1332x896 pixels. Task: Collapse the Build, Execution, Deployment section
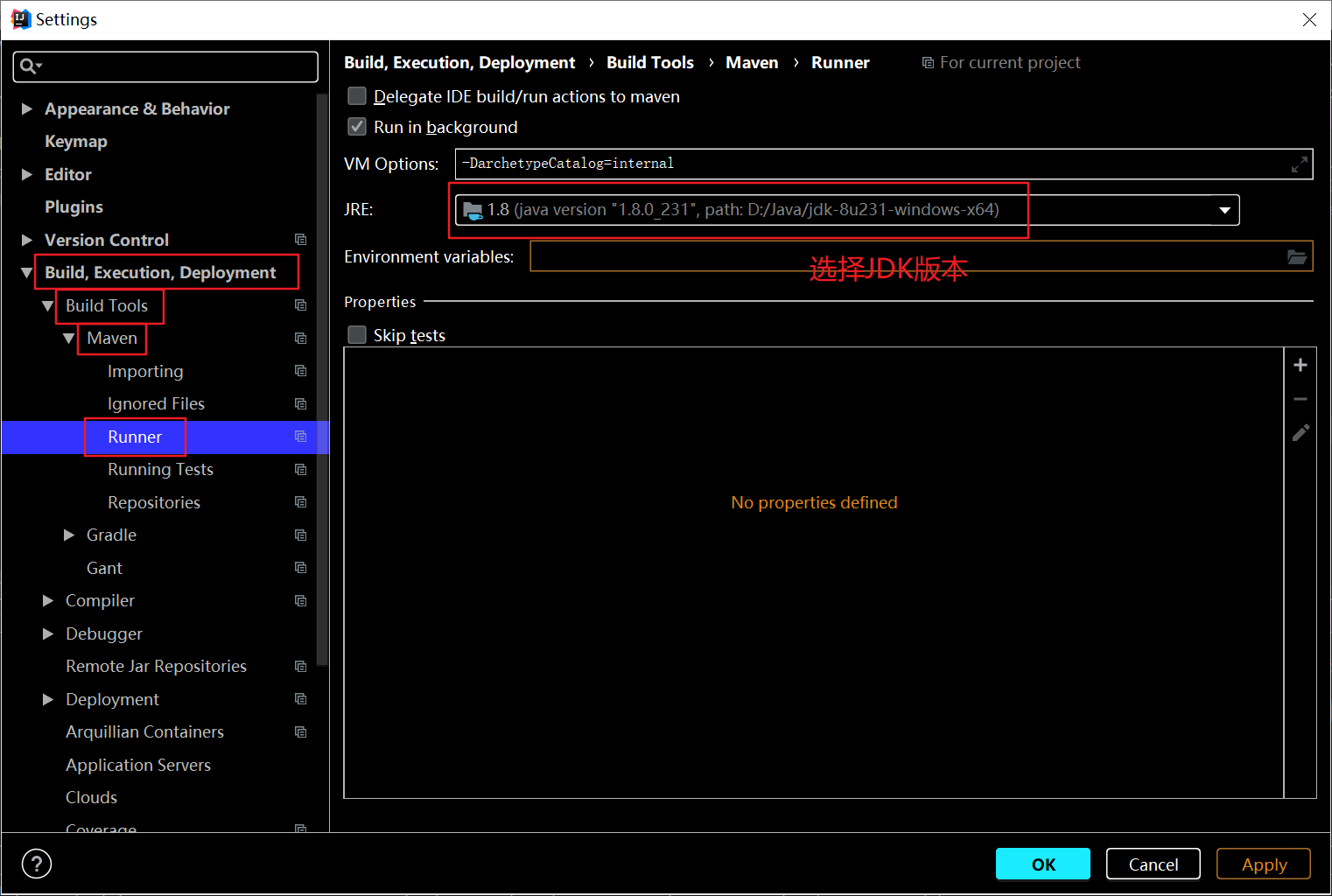point(26,272)
